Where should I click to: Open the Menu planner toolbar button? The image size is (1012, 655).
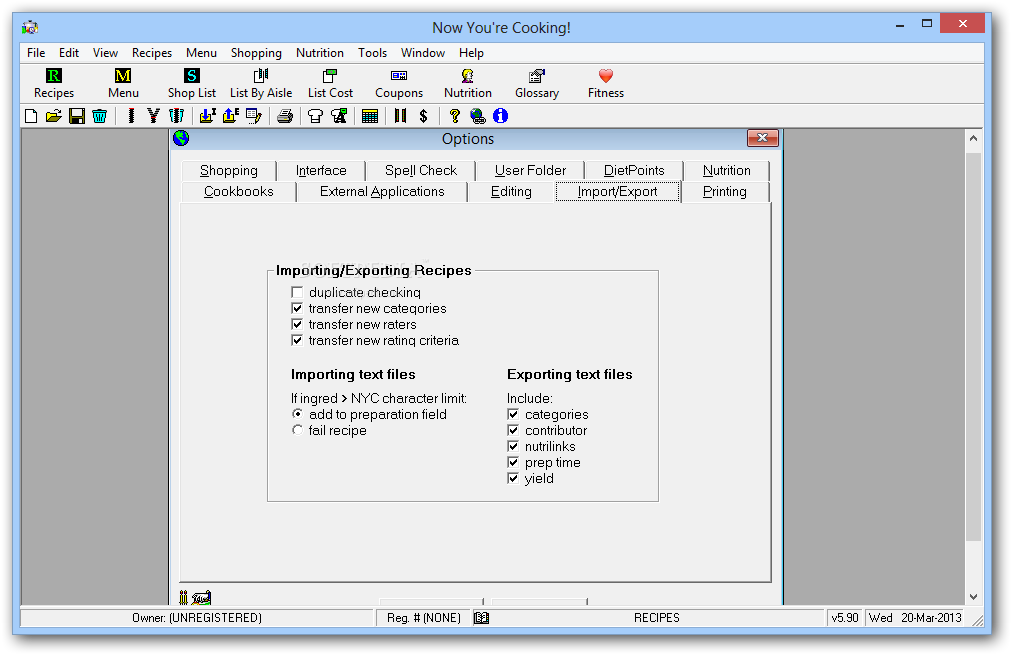[x=123, y=84]
